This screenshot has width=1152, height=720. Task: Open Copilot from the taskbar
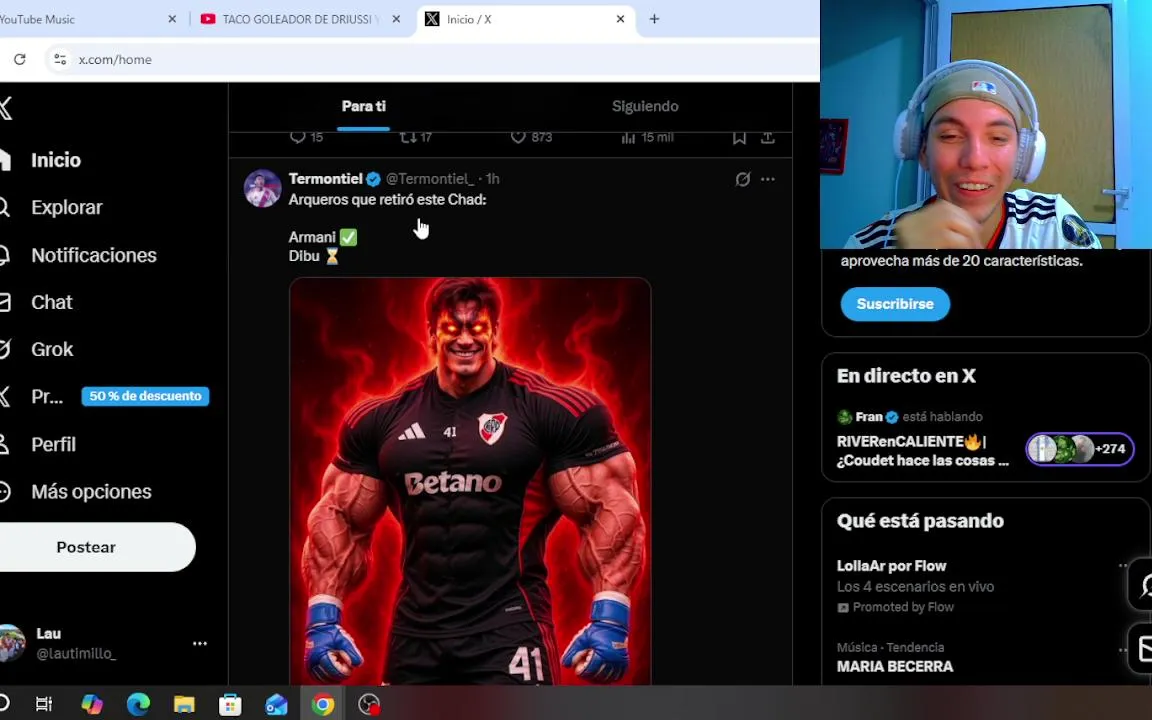click(92, 704)
